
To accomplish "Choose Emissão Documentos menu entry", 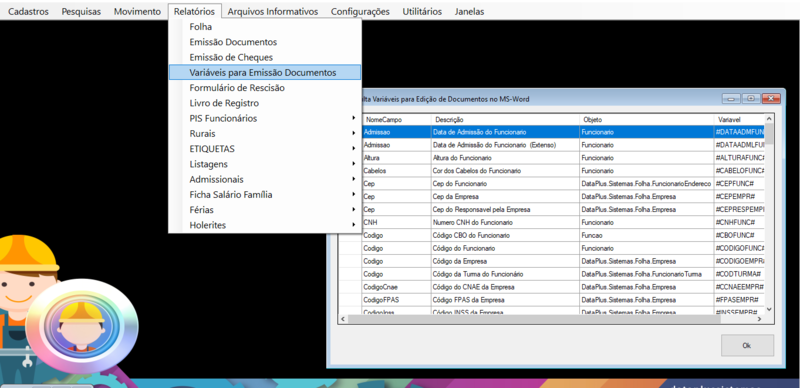I will (x=265, y=42).
